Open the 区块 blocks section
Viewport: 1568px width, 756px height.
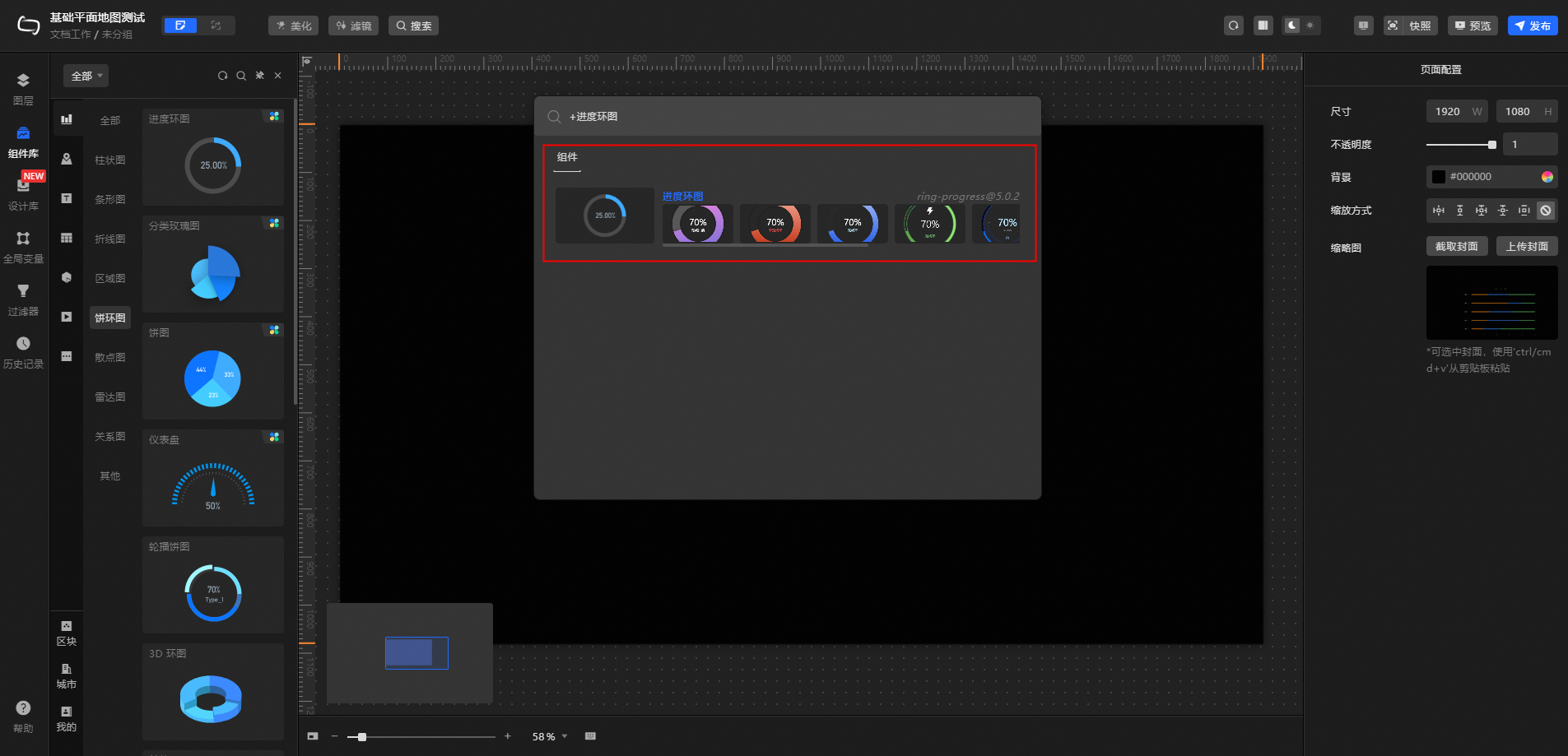pos(67,633)
